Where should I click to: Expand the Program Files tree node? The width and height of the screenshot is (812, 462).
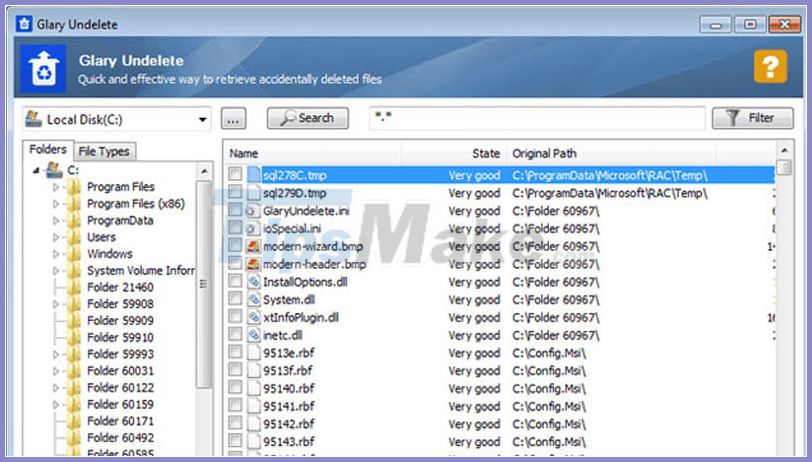click(x=56, y=187)
